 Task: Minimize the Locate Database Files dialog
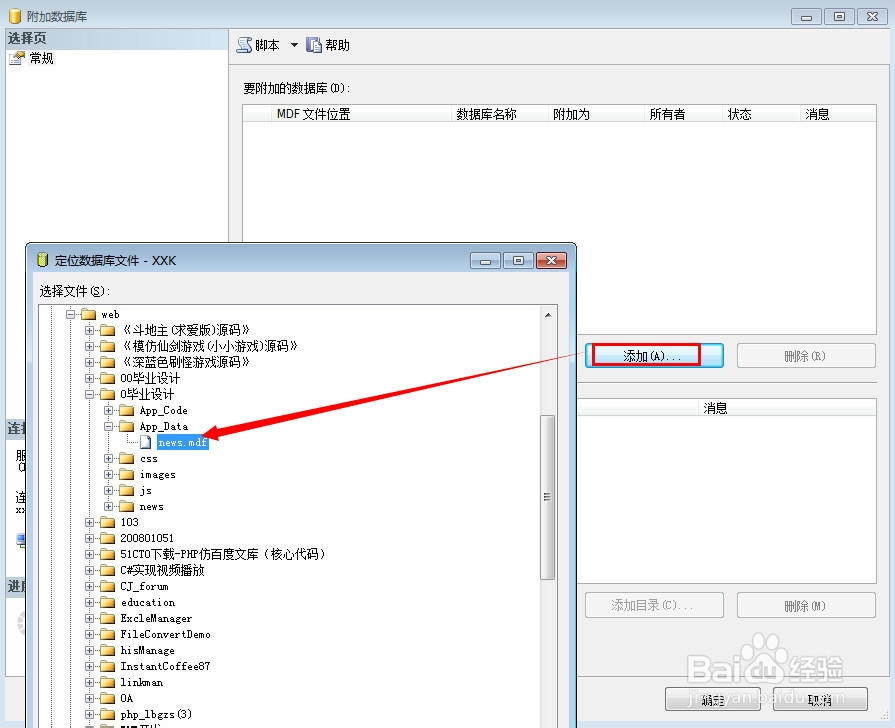(485, 260)
